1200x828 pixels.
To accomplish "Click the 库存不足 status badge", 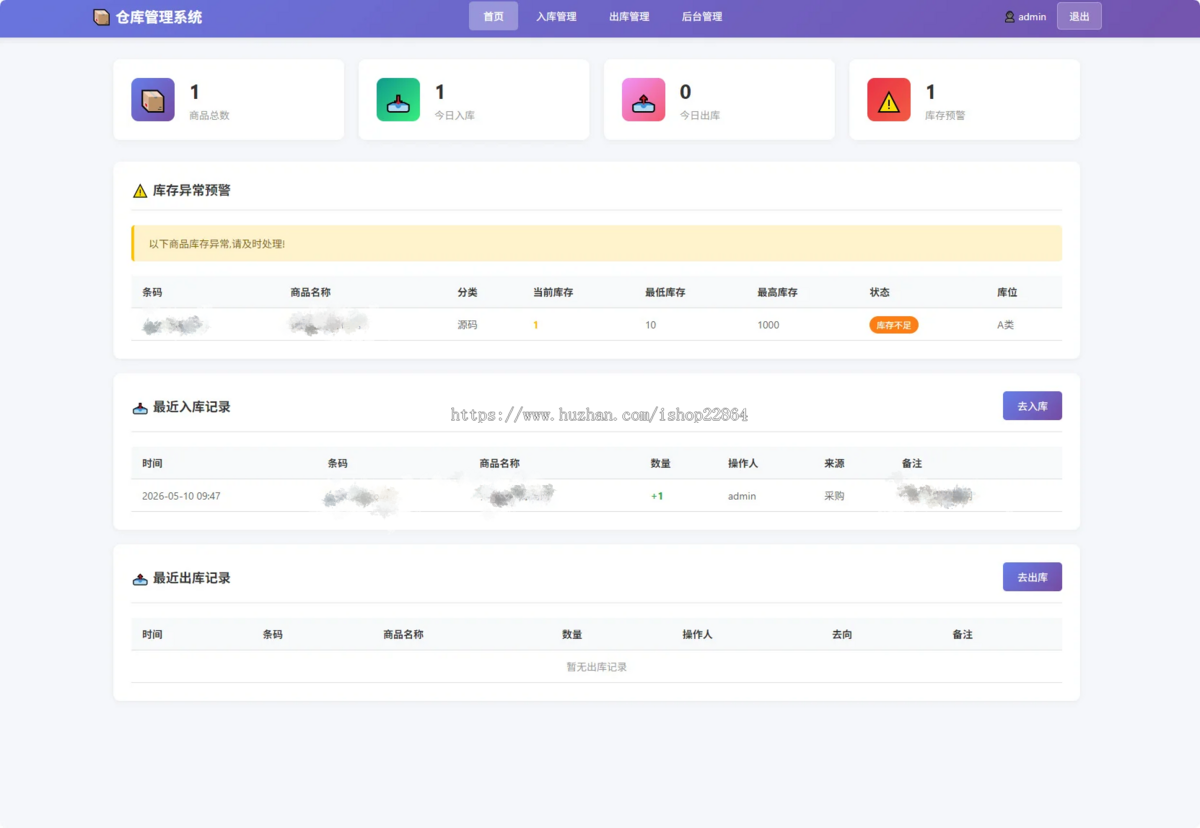I will [894, 325].
